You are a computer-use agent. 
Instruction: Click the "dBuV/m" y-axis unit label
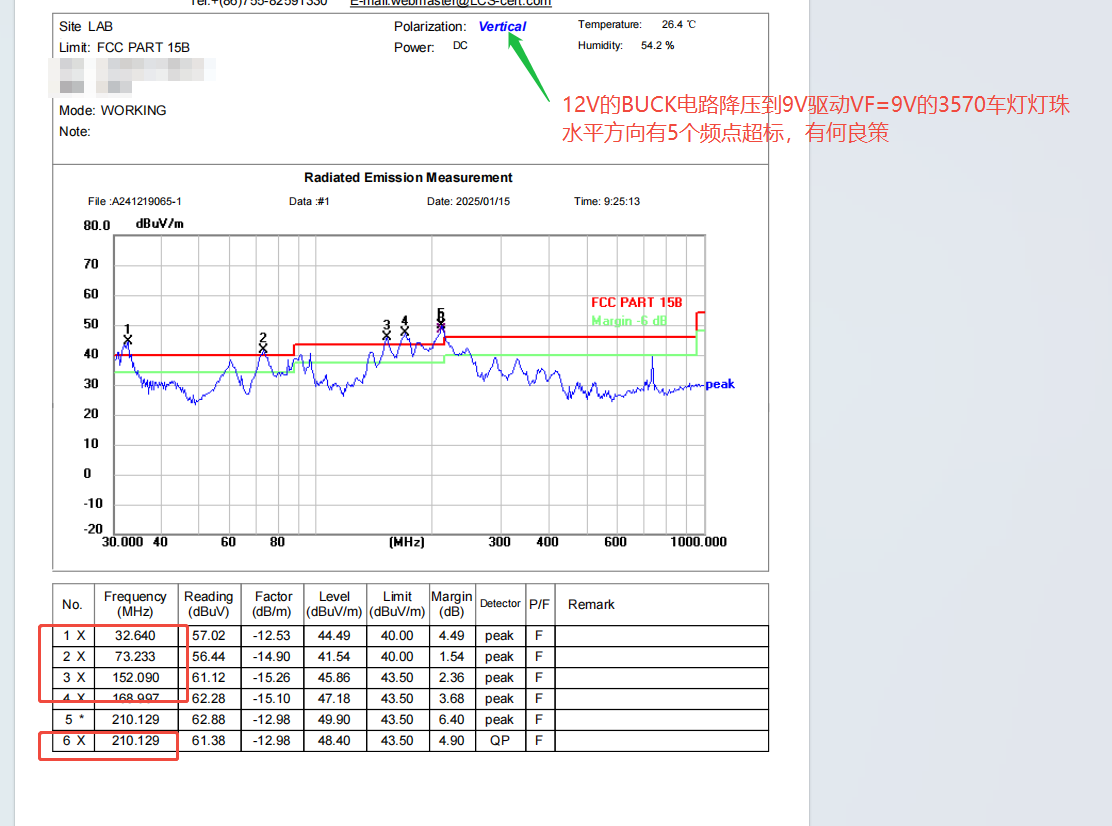click(x=160, y=223)
